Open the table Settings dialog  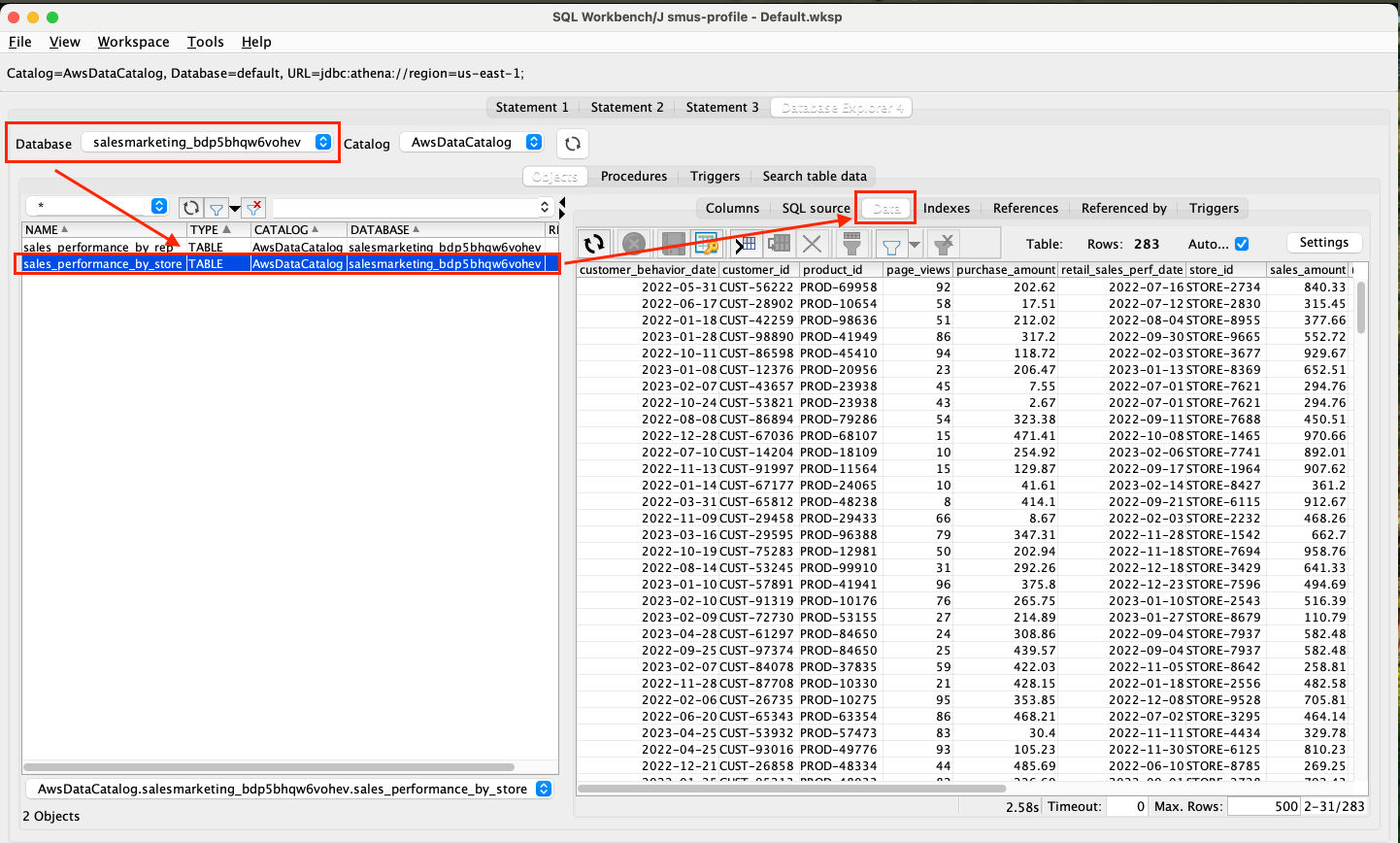pos(1324,242)
